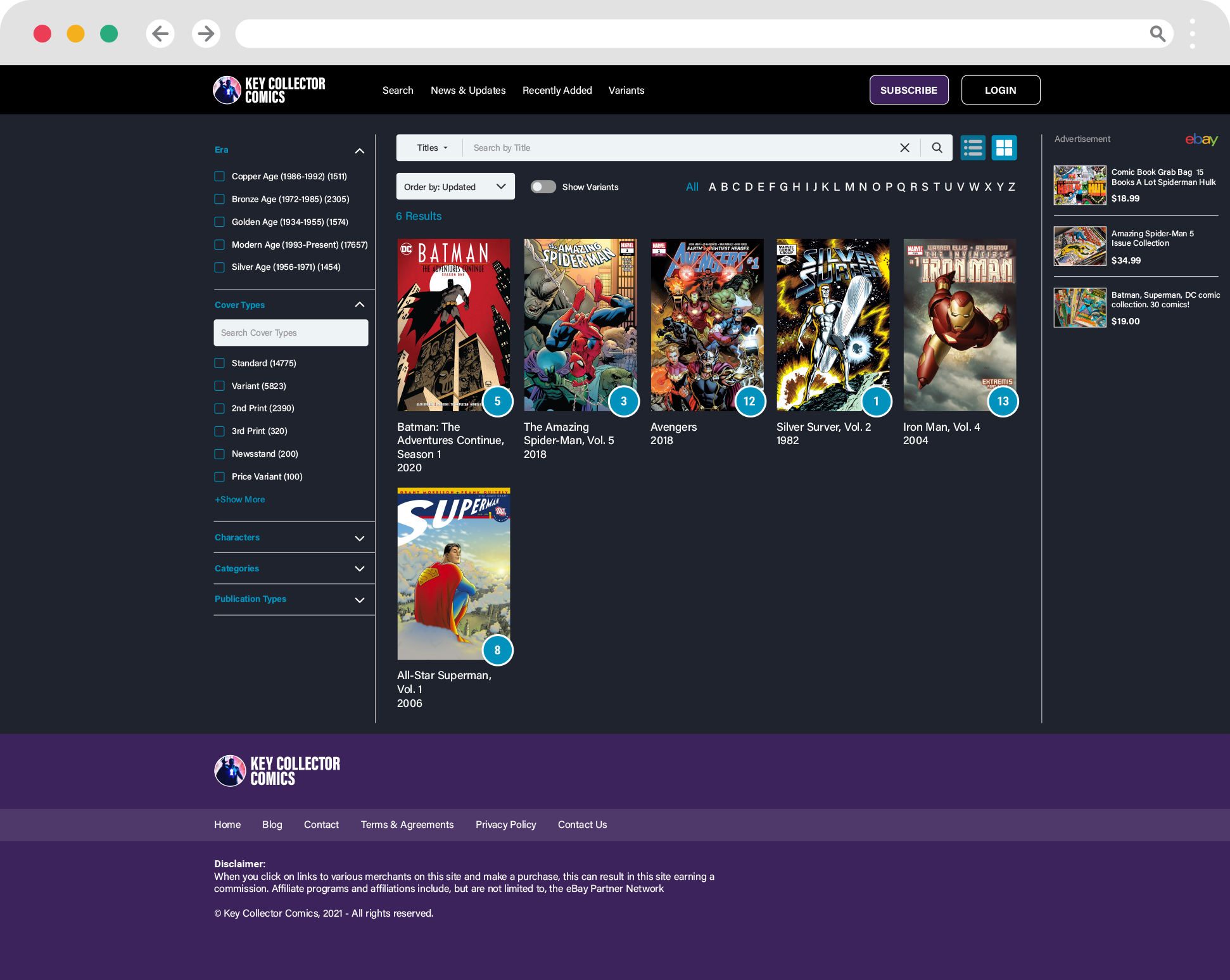Click the LOGIN button

coord(1001,90)
